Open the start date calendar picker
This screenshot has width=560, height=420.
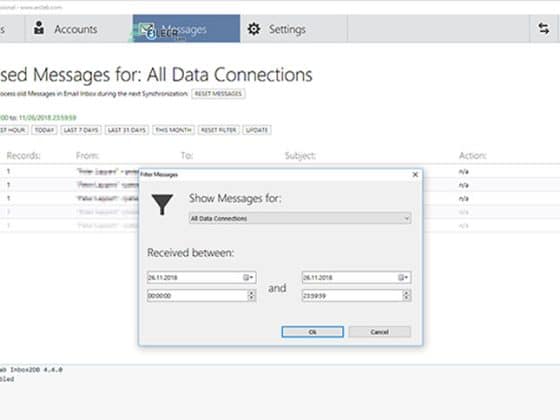pyautogui.click(x=248, y=278)
